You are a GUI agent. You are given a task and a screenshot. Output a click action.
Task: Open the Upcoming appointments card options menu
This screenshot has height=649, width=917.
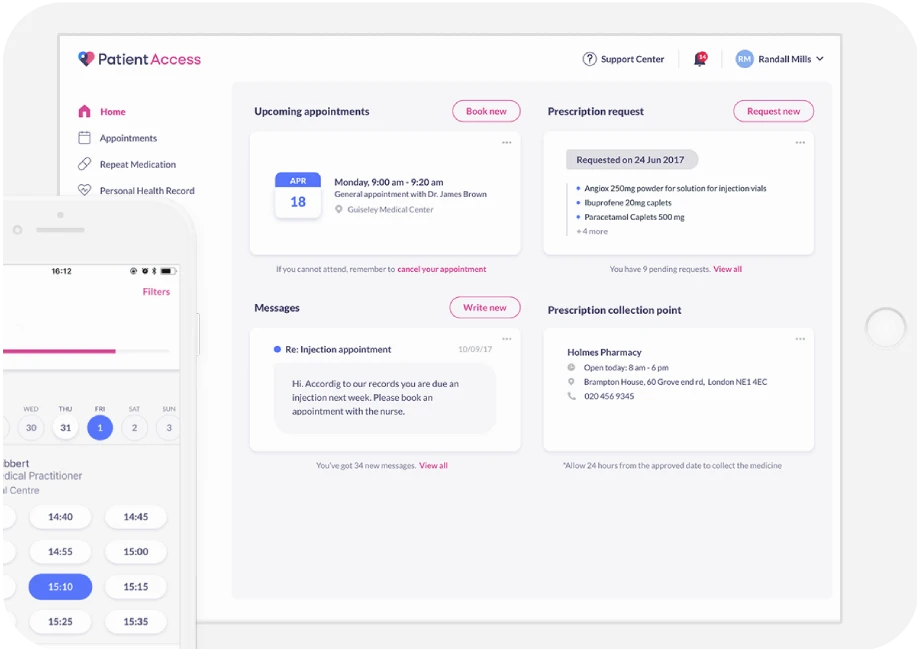click(507, 143)
